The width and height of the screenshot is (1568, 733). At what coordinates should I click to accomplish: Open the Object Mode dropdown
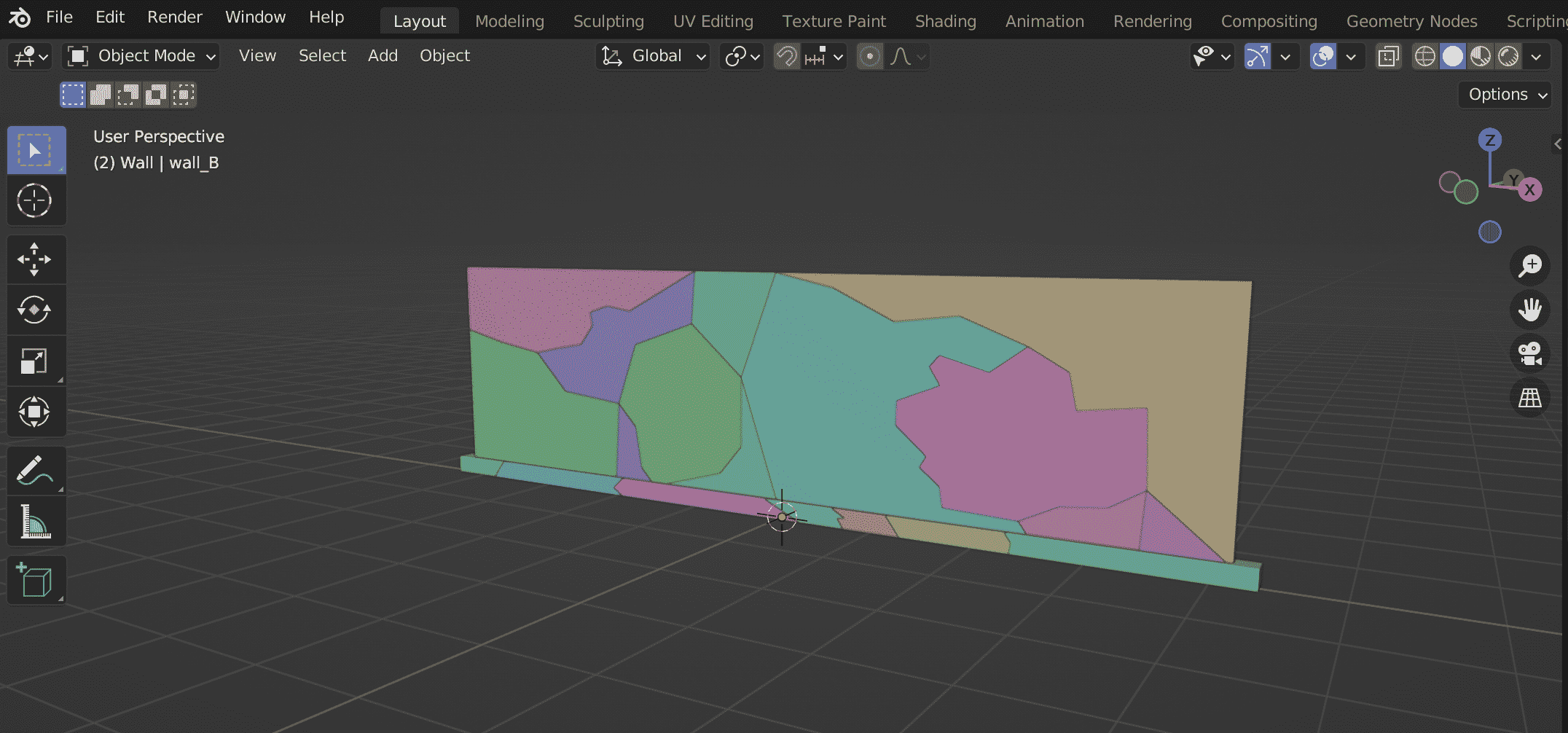click(x=141, y=55)
